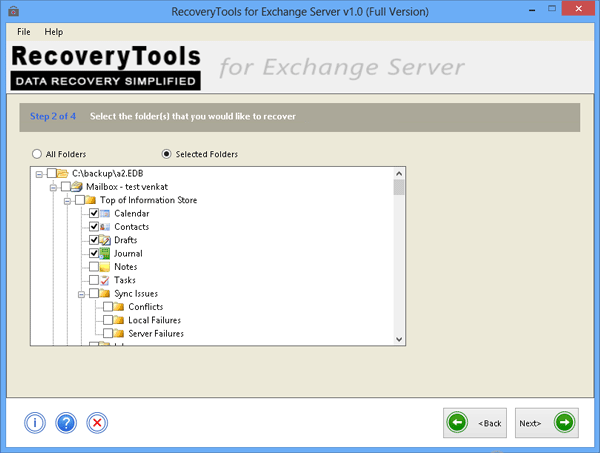600x453 pixels.
Task: Select the C:\backup\a2.EDB path label
Action: [x=108, y=173]
